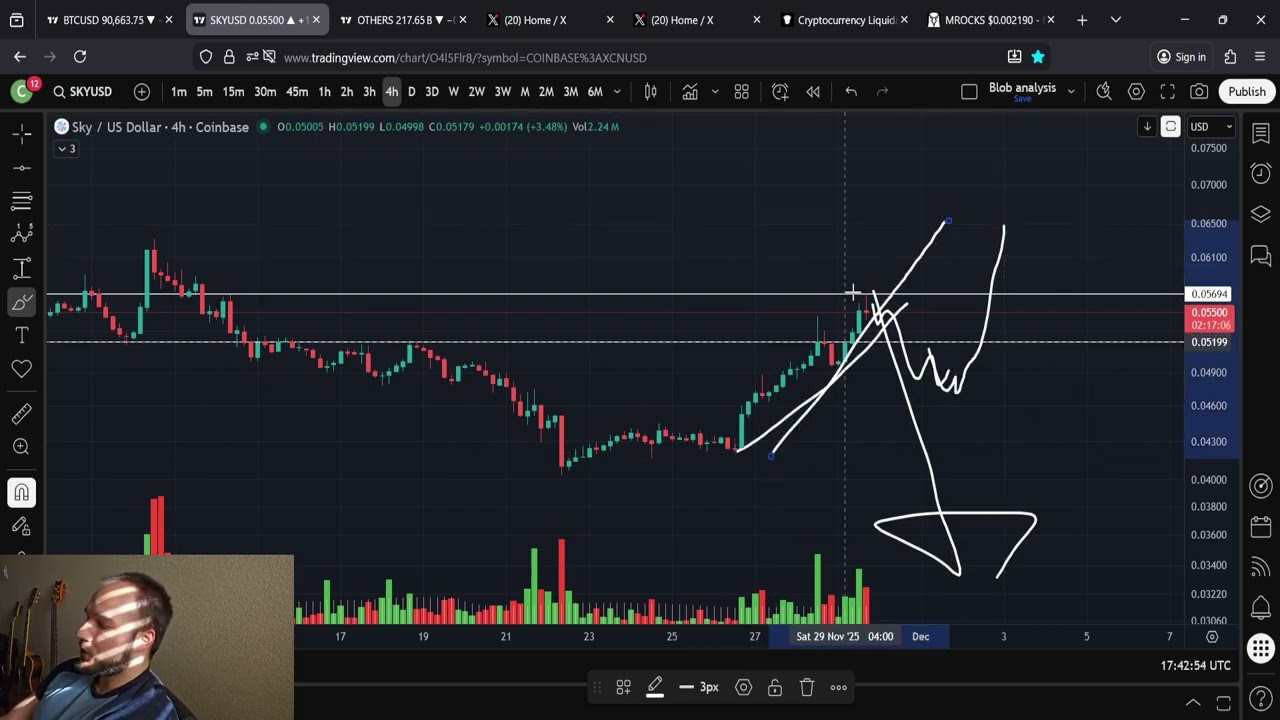
Task: Open the chat speech-bubble panel
Action: pyautogui.click(x=1260, y=256)
